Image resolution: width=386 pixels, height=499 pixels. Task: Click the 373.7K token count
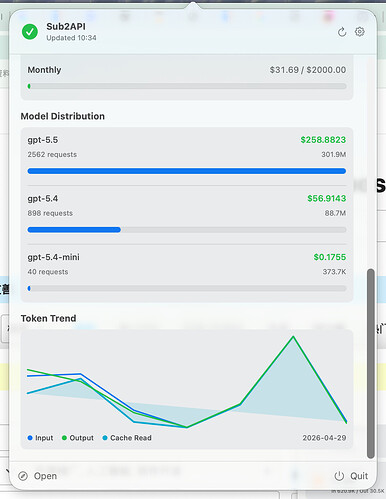point(334,272)
